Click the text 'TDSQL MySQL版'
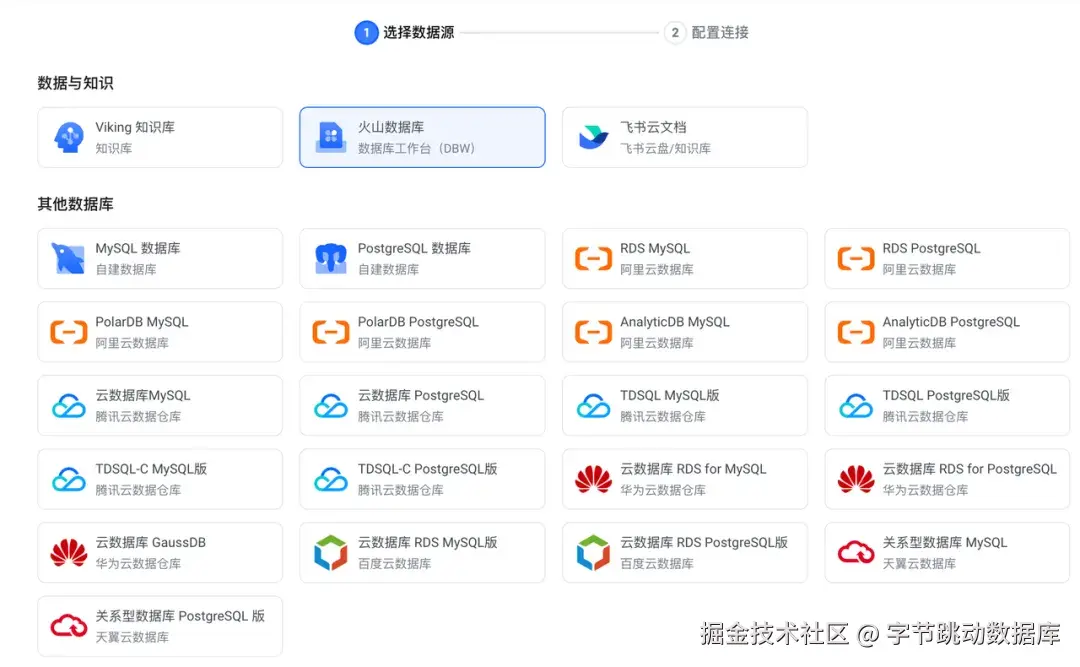The height and width of the screenshot is (667, 1080). click(669, 396)
